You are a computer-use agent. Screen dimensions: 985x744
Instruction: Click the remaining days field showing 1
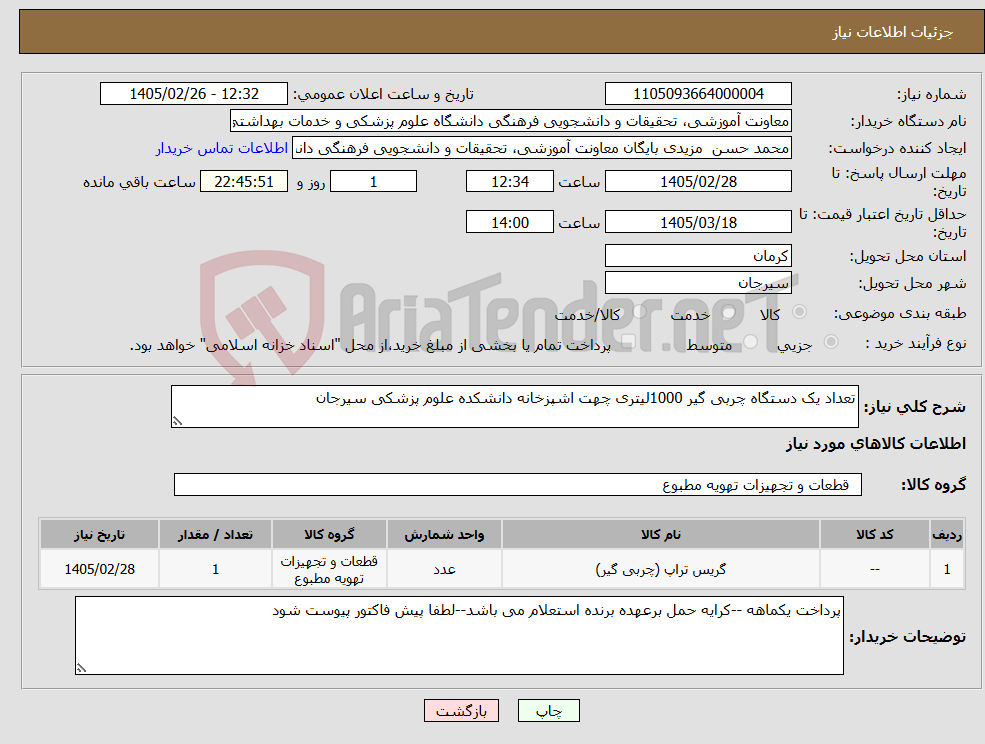tap(373, 182)
